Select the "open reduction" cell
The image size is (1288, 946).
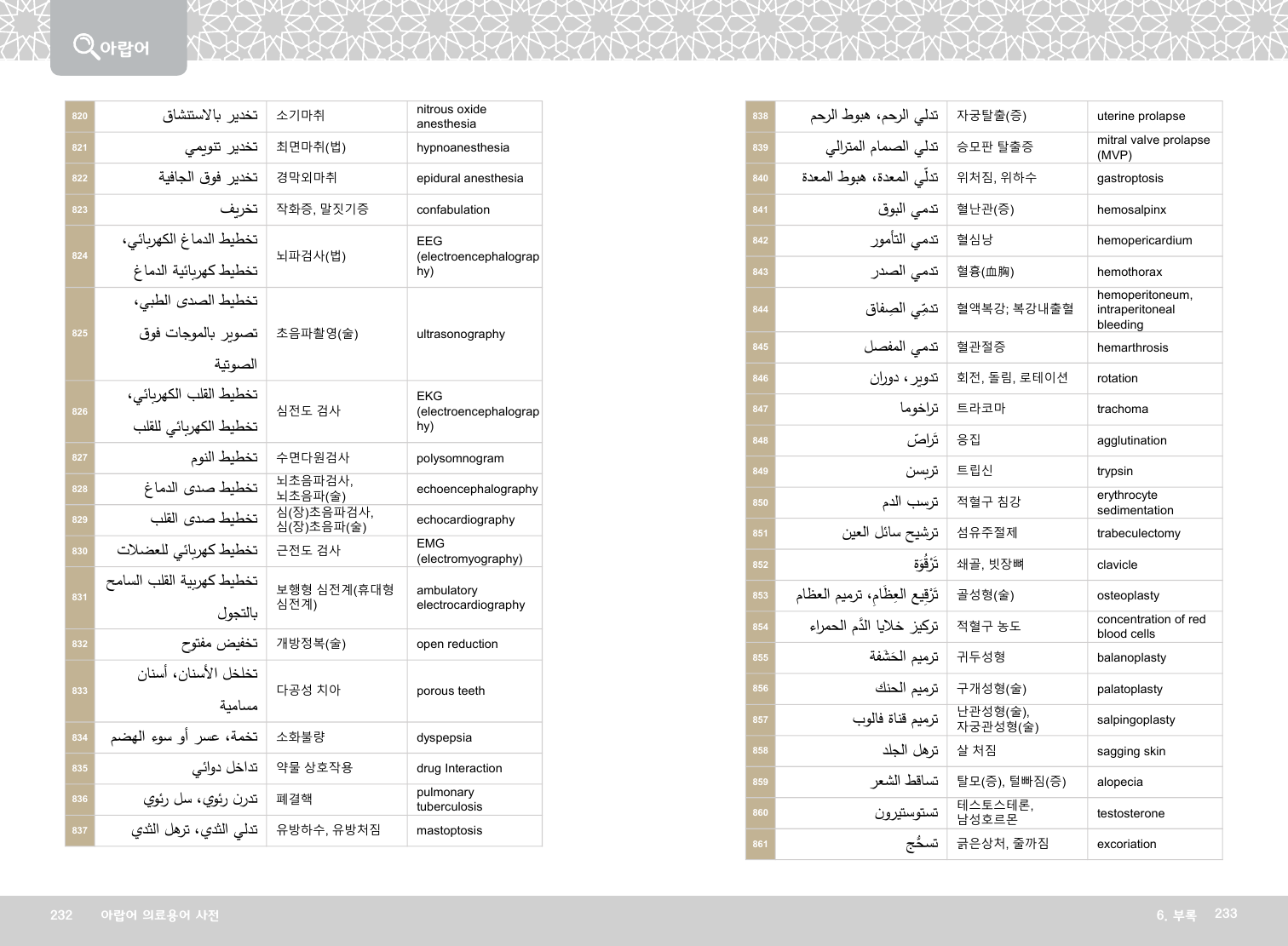(x=457, y=644)
